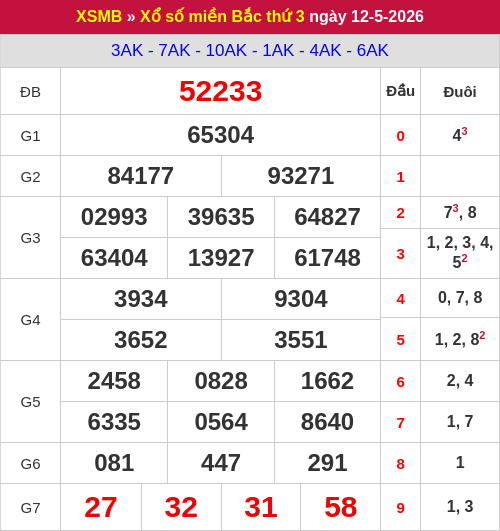Click head digit 0 in Đầu column
Screen dimensions: 500x531
pos(400,136)
